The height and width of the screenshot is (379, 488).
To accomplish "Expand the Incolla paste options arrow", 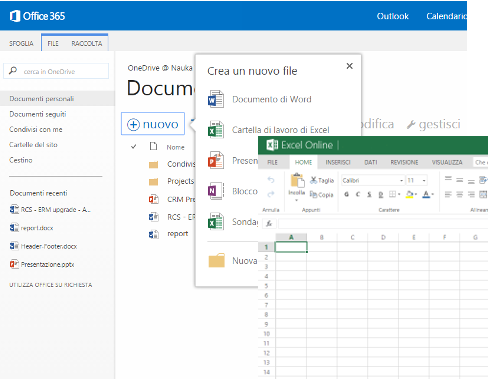I will [x=296, y=200].
